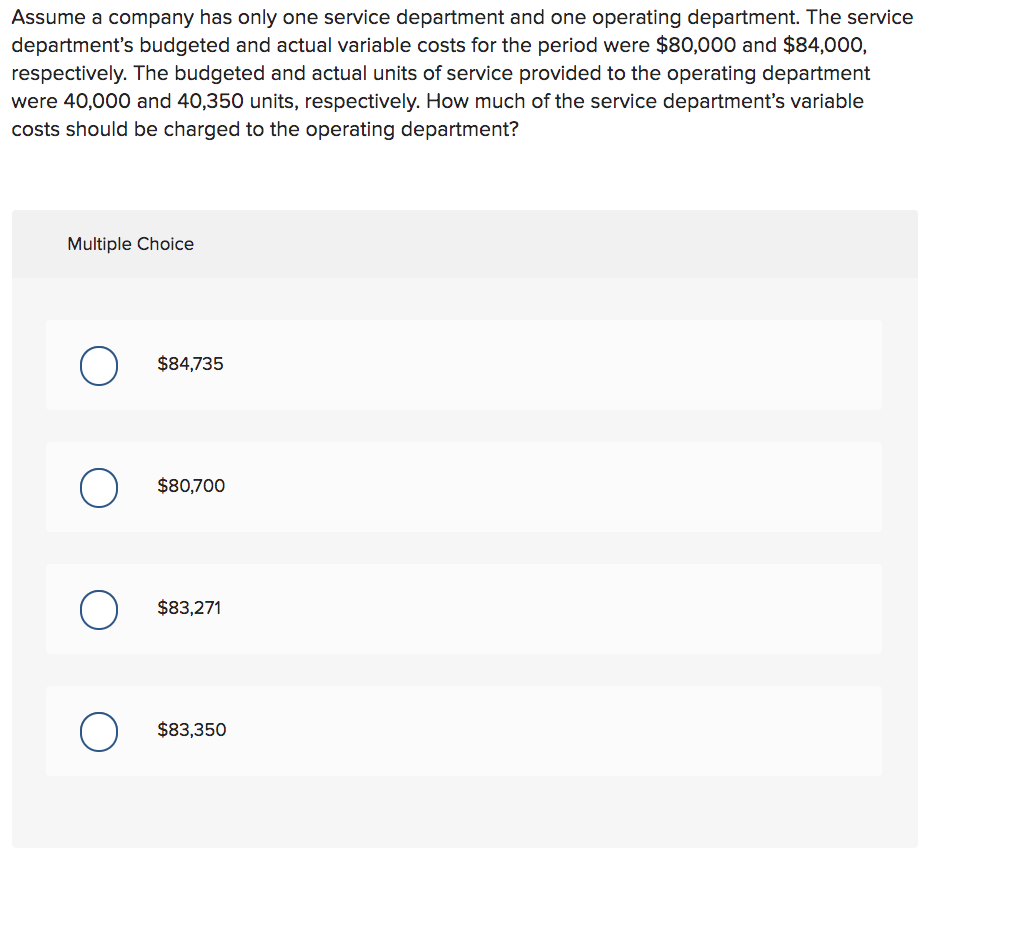Screen dimensions: 1024x930
Task: Pick the topmost answer choice circle
Action: pos(98,366)
